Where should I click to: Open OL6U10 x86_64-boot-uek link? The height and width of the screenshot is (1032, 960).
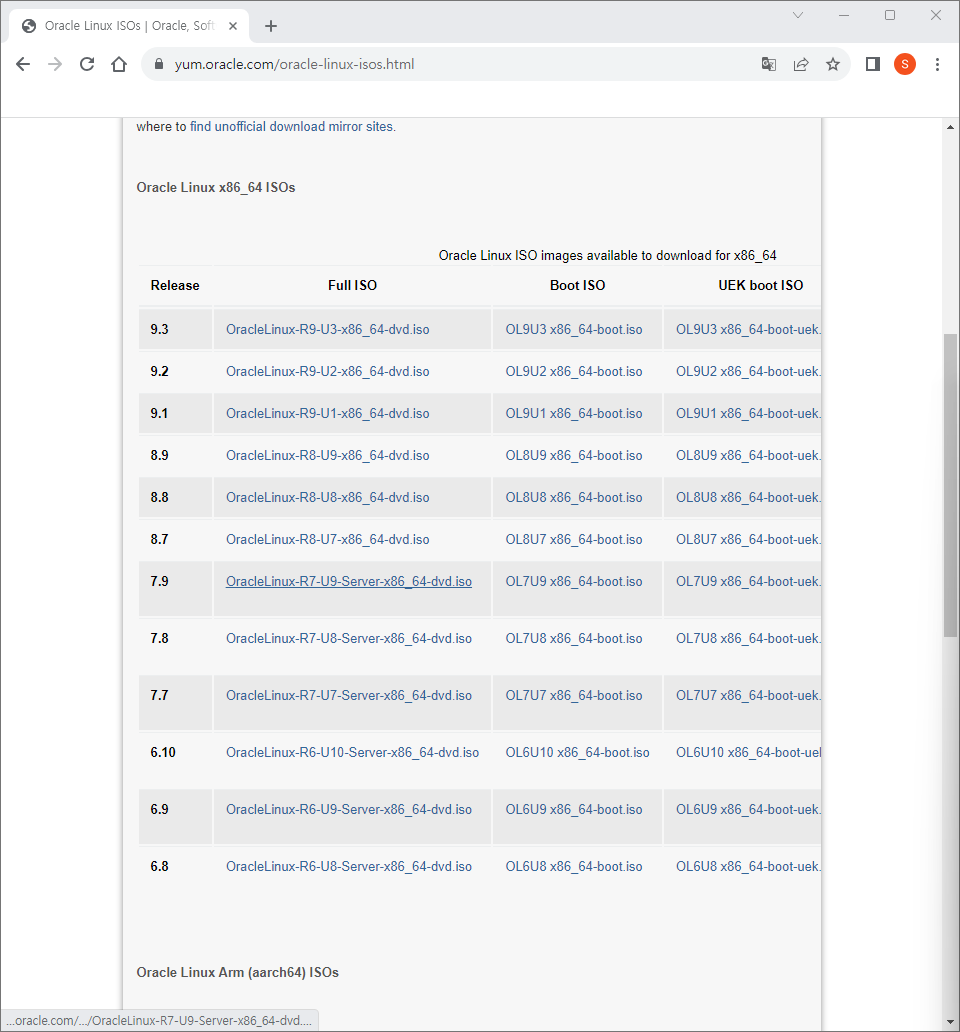click(x=748, y=752)
